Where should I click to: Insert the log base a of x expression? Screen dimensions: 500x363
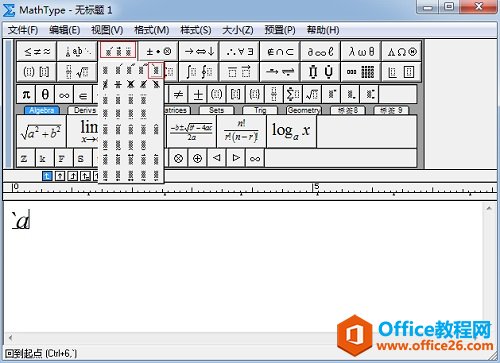point(291,131)
